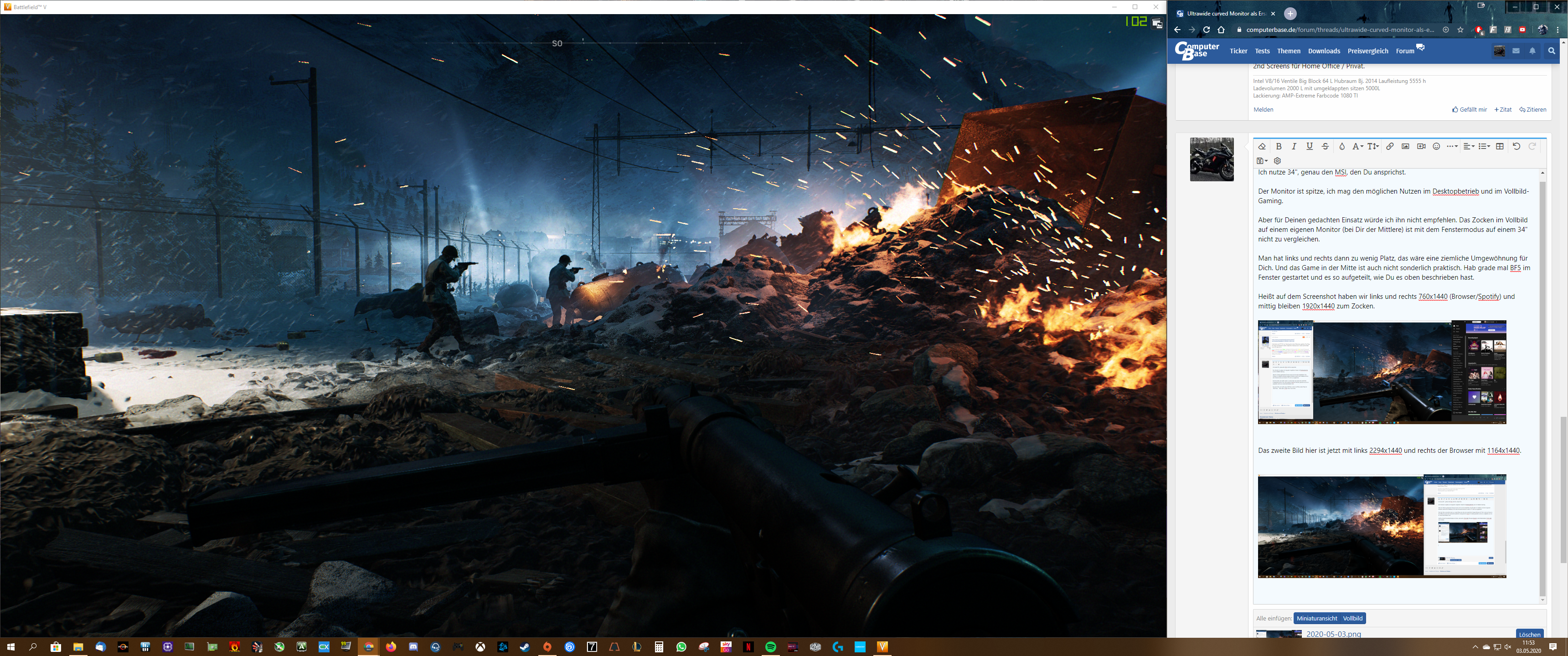Image resolution: width=1568 pixels, height=656 pixels.
Task: Click the insert image icon
Action: pos(1405,146)
